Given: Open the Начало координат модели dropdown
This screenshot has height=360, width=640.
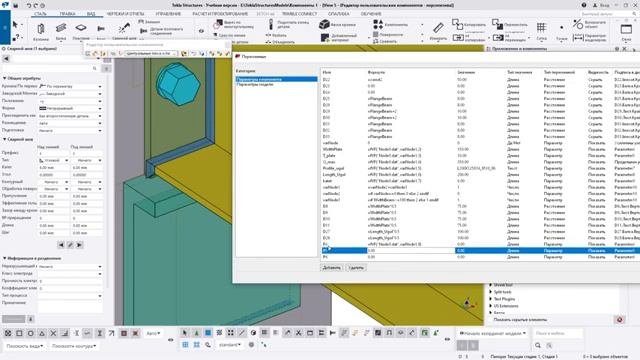Looking at the screenshot, I should pyautogui.click(x=493, y=333).
